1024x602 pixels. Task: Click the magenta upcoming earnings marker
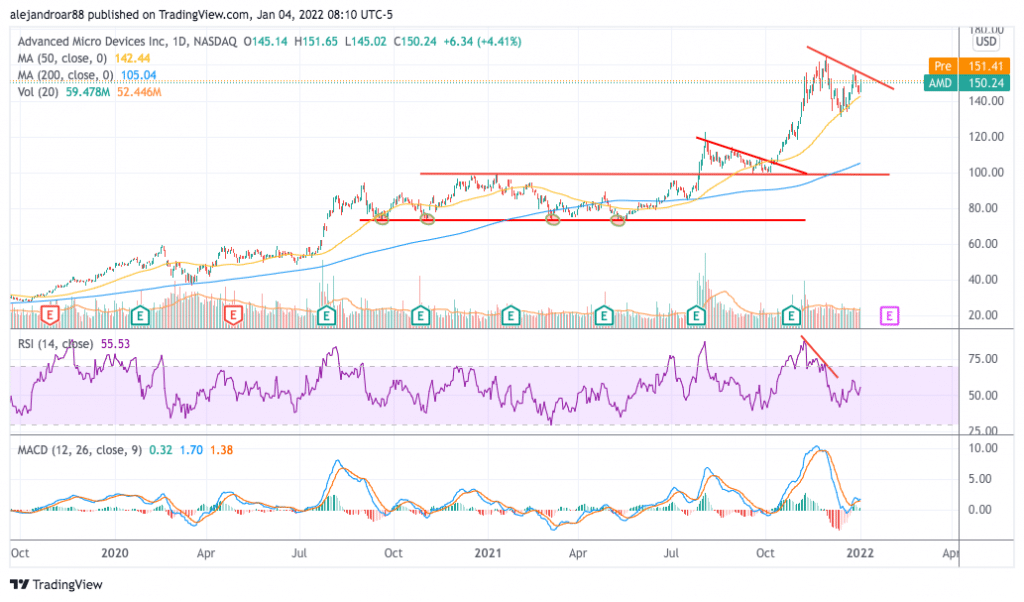click(x=889, y=317)
